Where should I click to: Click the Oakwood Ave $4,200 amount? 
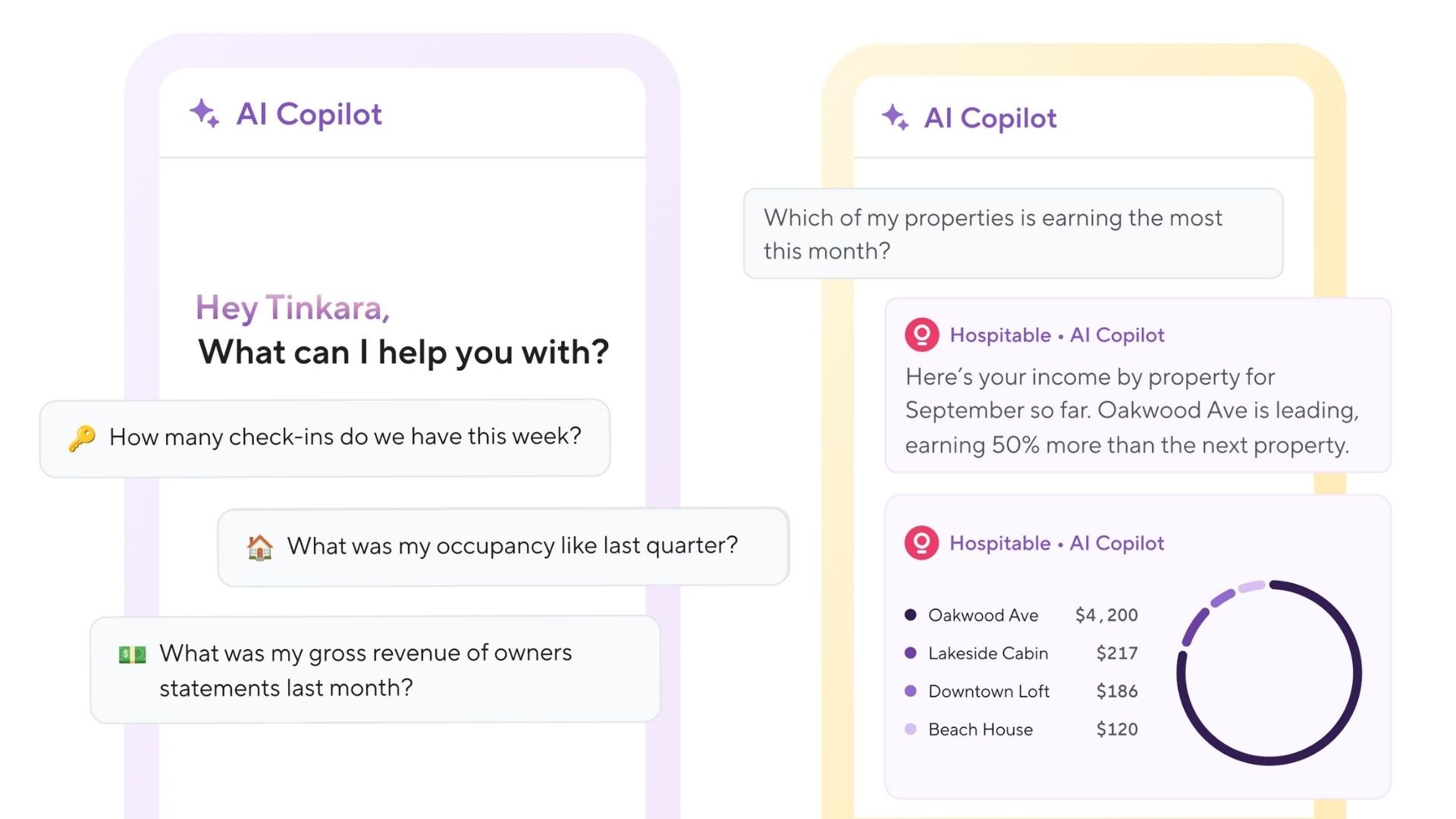(1106, 615)
